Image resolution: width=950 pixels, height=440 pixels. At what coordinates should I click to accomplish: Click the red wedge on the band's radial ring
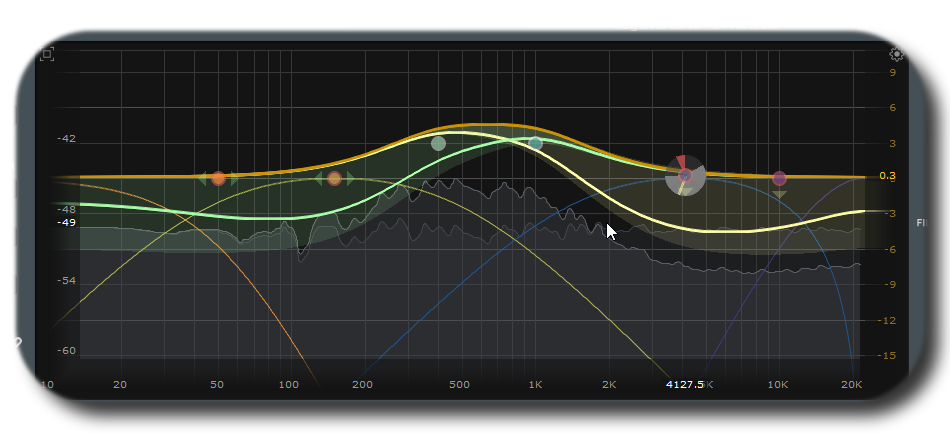point(681,161)
